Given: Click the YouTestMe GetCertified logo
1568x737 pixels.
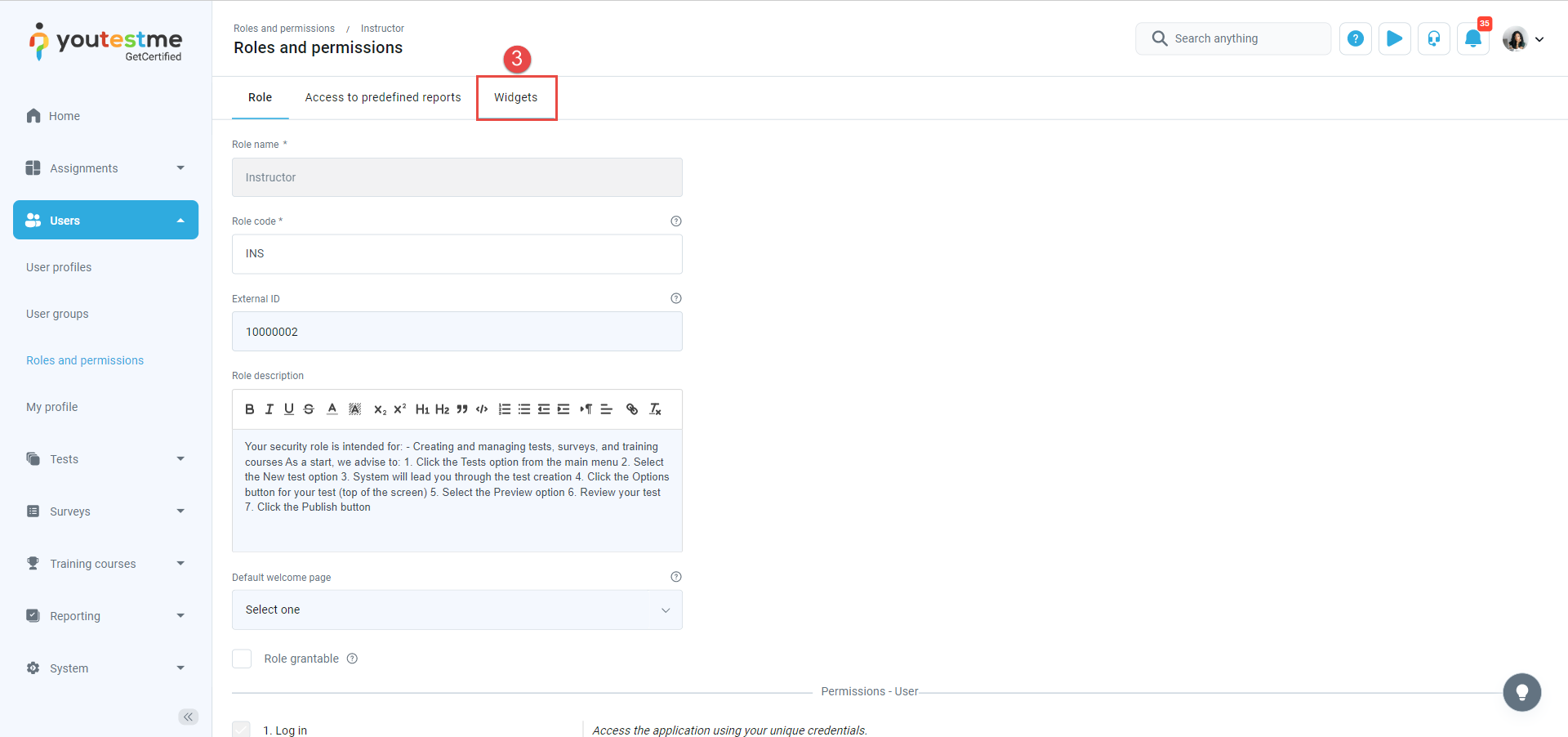Looking at the screenshot, I should pos(106,42).
